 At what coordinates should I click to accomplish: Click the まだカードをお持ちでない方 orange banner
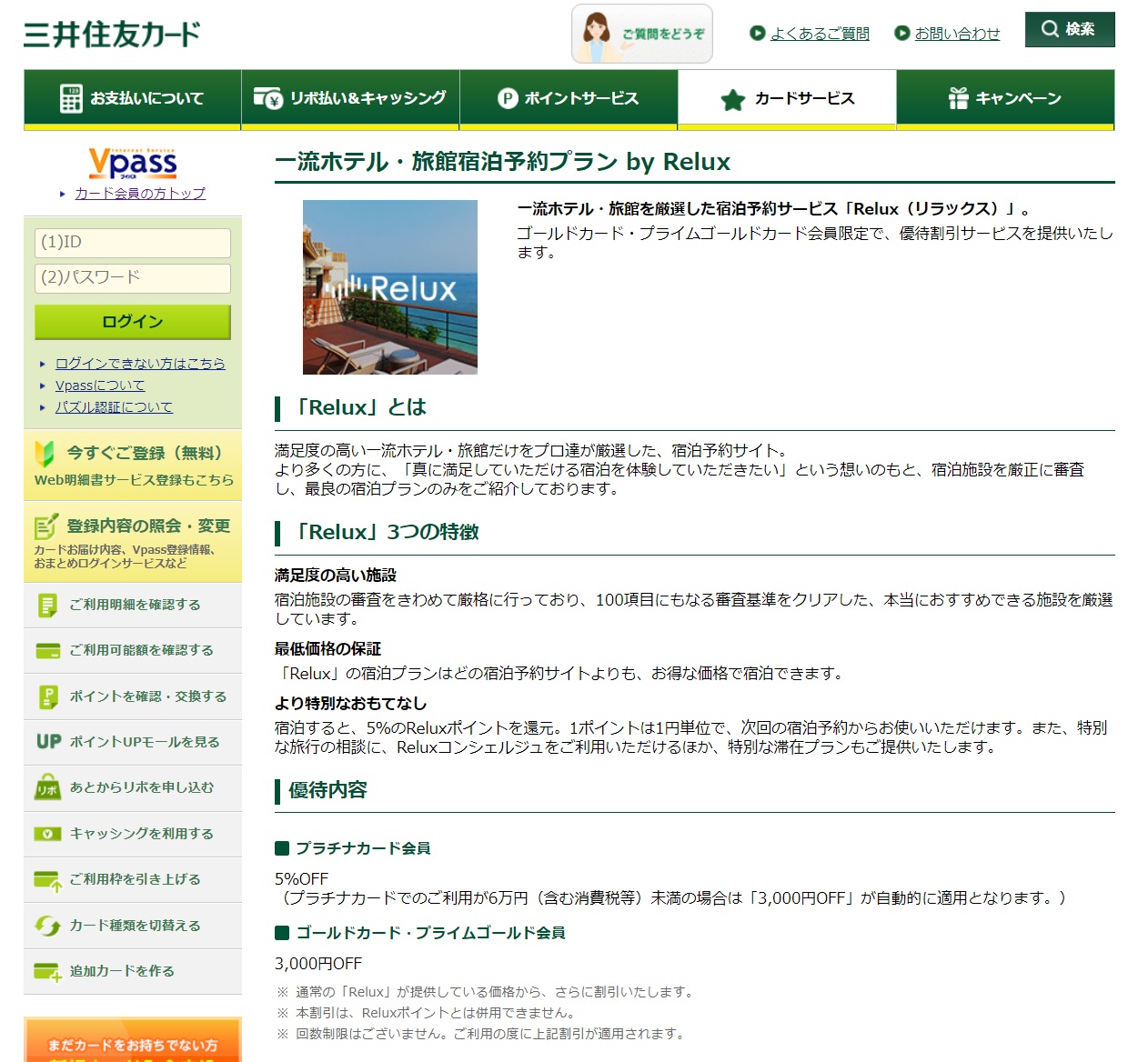pyautogui.click(x=133, y=1039)
